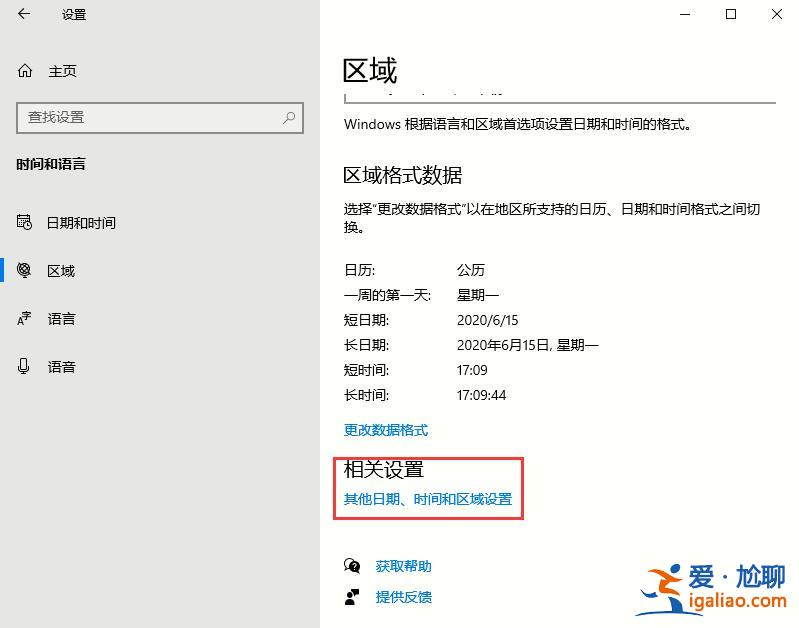Click the 长日期 value 2020年6月15日
The height and width of the screenshot is (628, 799).
pos(527,345)
